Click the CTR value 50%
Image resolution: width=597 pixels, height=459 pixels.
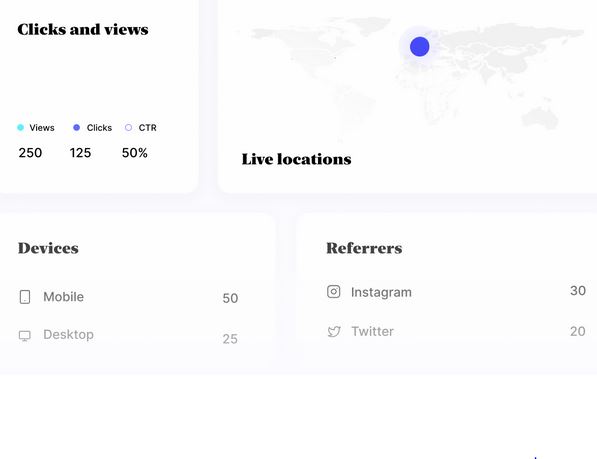[135, 153]
